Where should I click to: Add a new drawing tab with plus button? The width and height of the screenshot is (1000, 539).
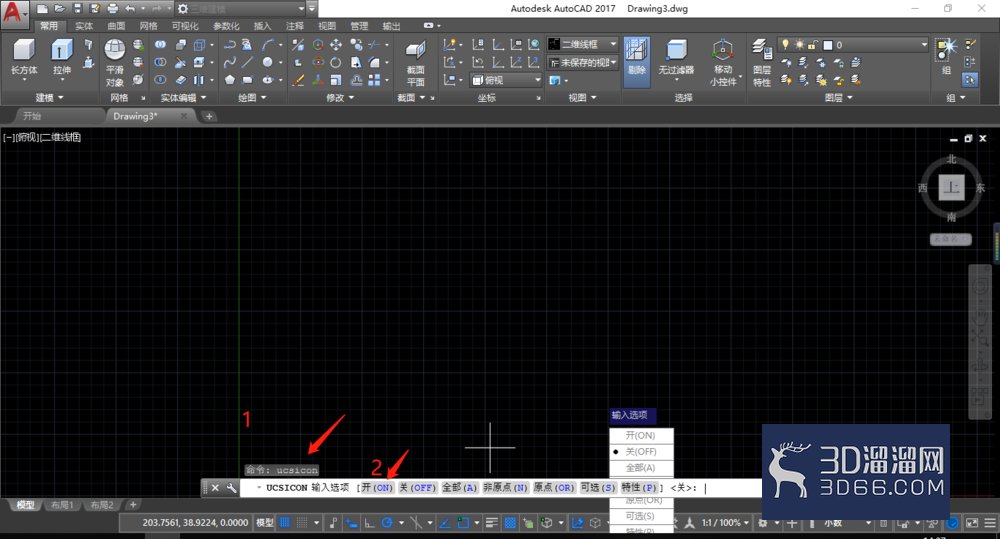tap(209, 116)
